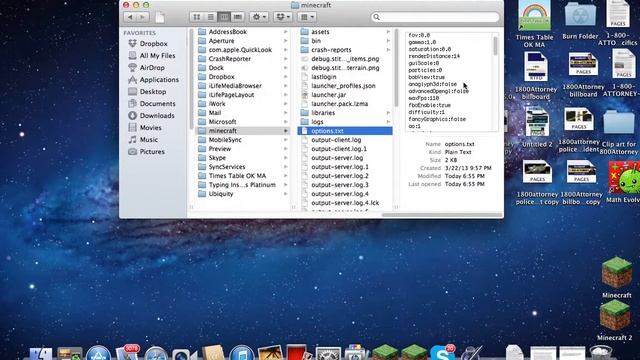Switch Finder to icon view

tap(197, 17)
